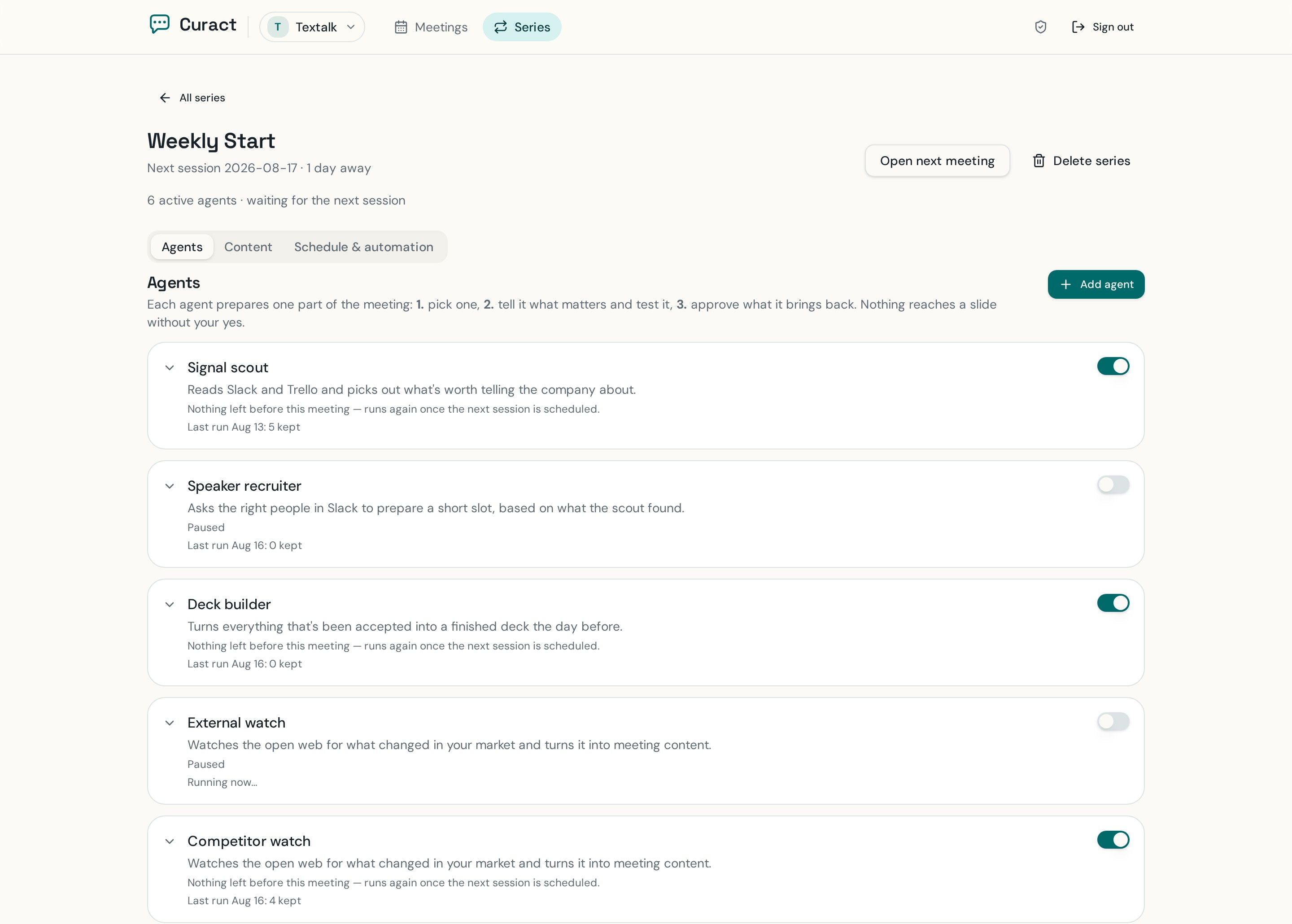Expand the Signal scout card chevron
Screen dimensions: 1292x924
[x=170, y=367]
